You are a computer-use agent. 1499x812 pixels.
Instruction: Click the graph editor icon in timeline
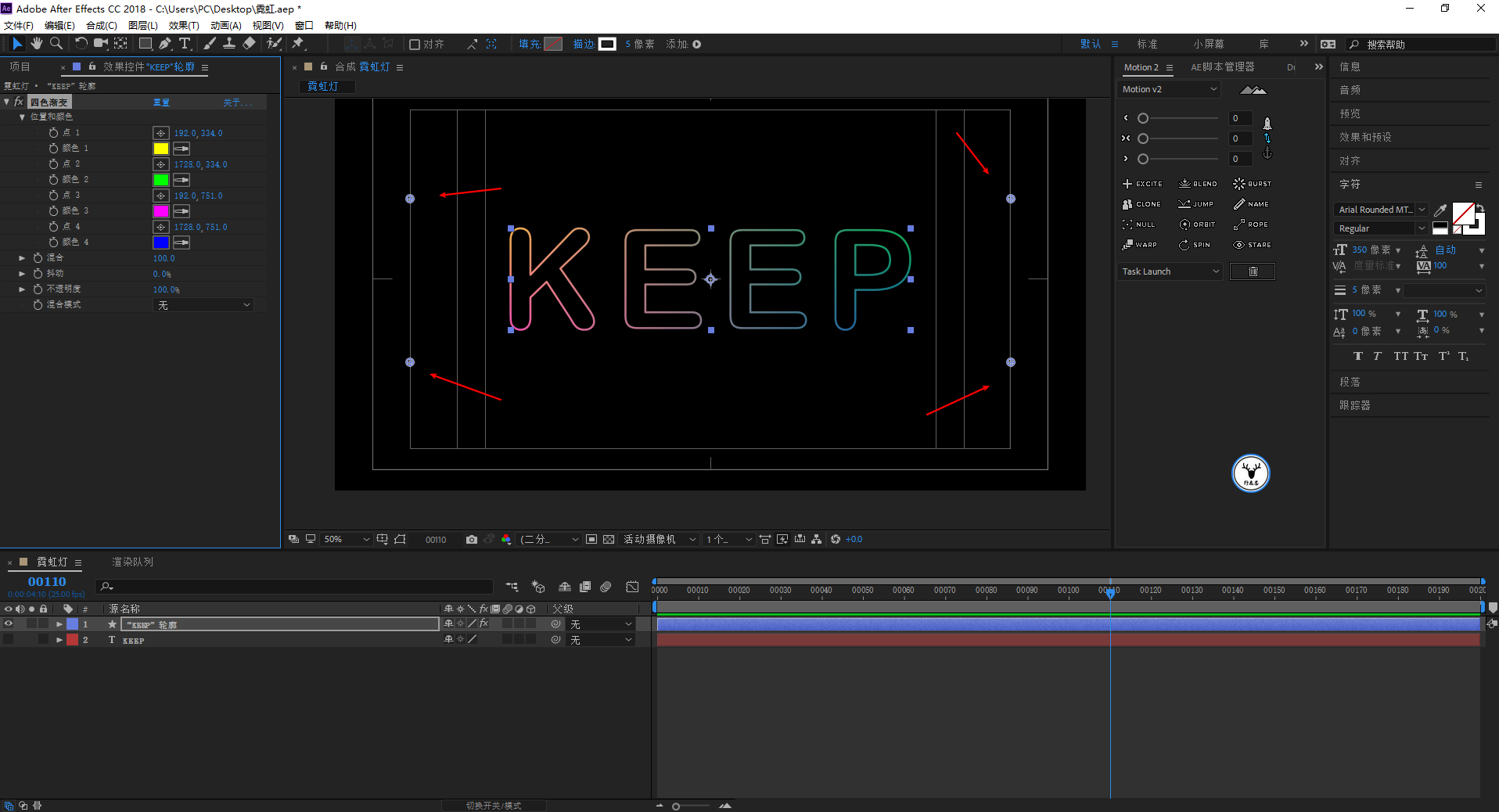click(632, 587)
